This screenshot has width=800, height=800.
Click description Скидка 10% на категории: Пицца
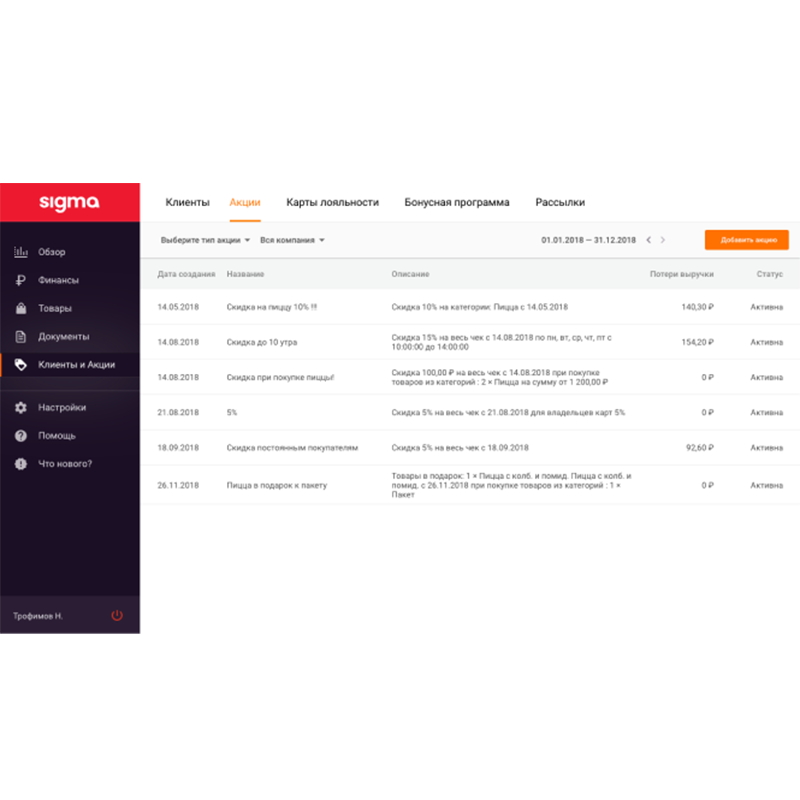[x=480, y=307]
